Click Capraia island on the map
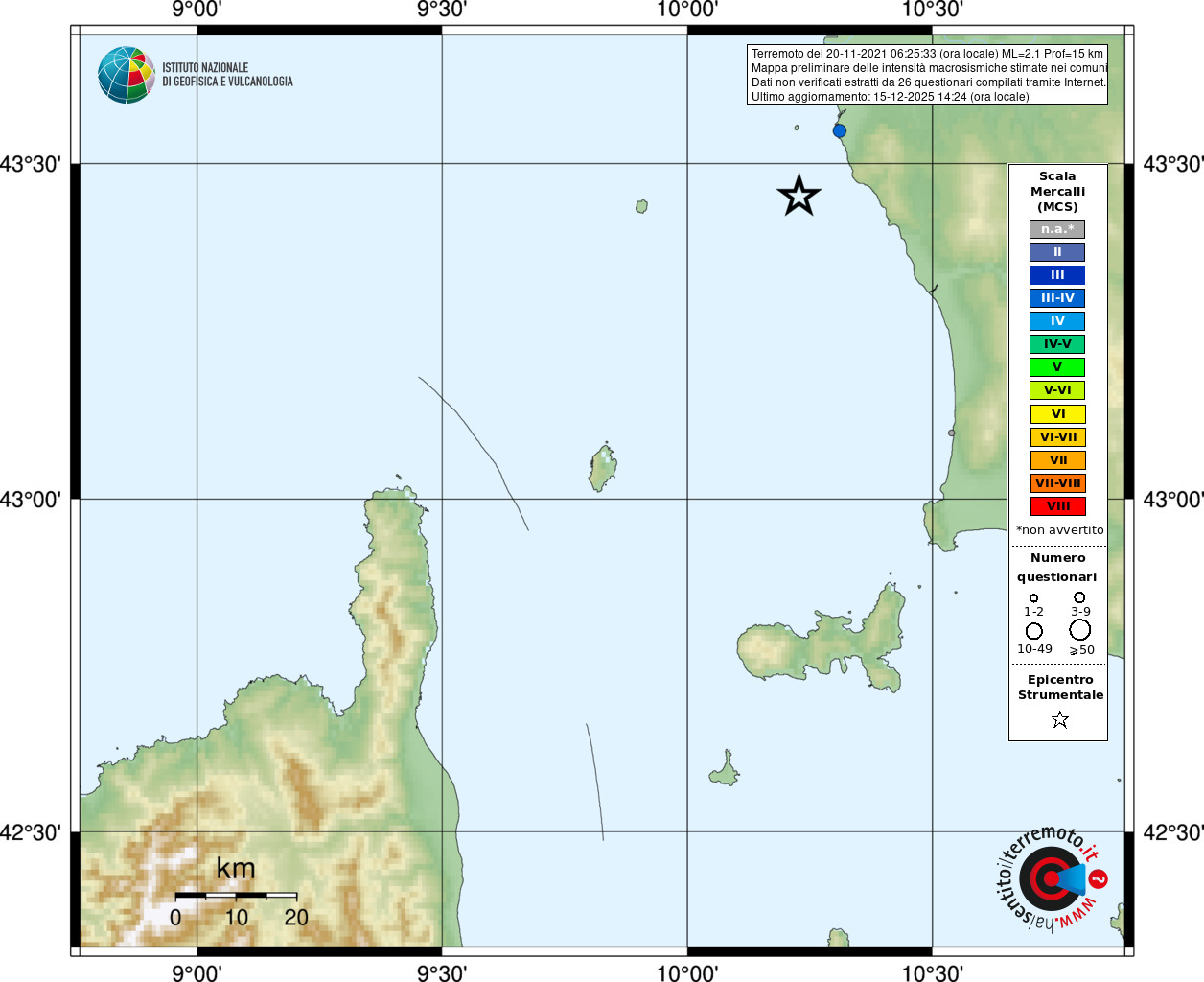Image resolution: width=1204 pixels, height=982 pixels. click(x=602, y=469)
